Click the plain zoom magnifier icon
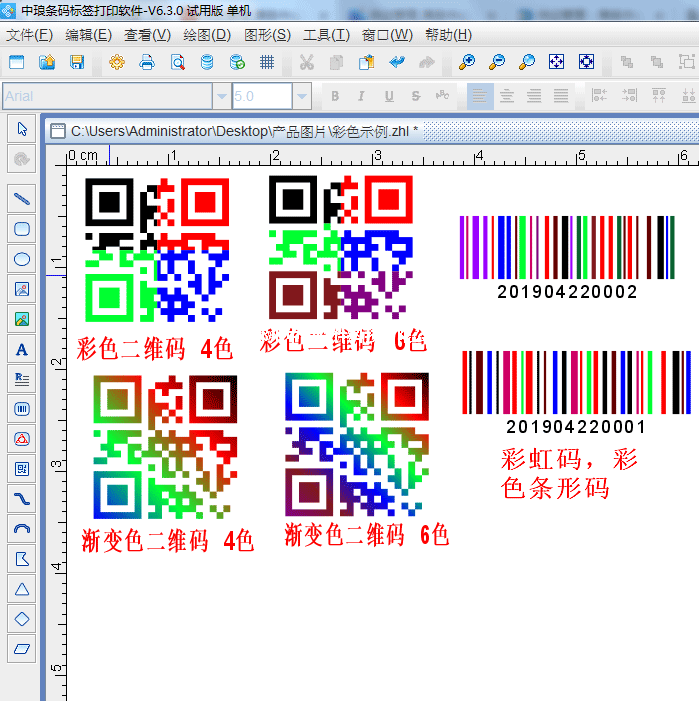The width and height of the screenshot is (699, 701). 527,62
